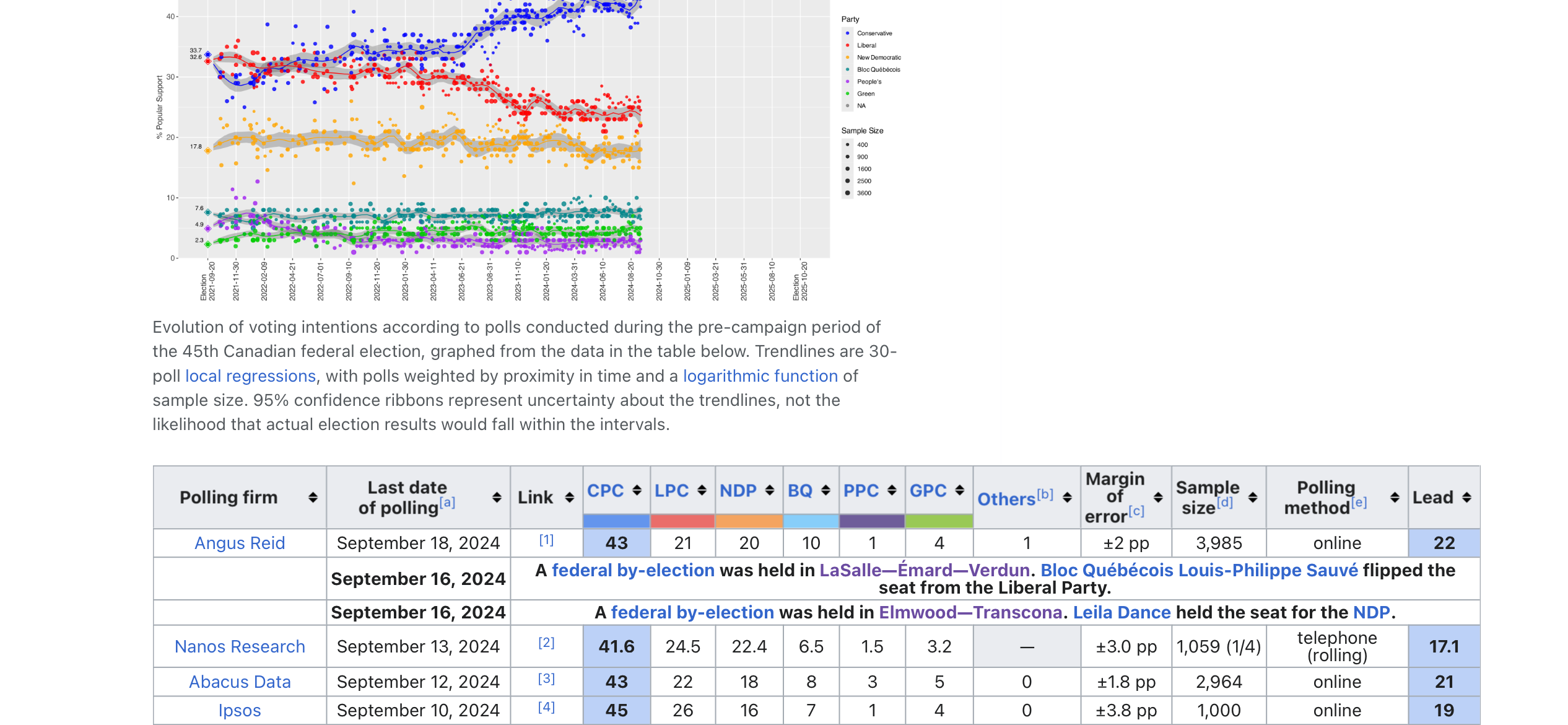This screenshot has height=725, width=1568.
Task: Click Ipsos margin of error ±3.8 pp
Action: [x=1126, y=711]
